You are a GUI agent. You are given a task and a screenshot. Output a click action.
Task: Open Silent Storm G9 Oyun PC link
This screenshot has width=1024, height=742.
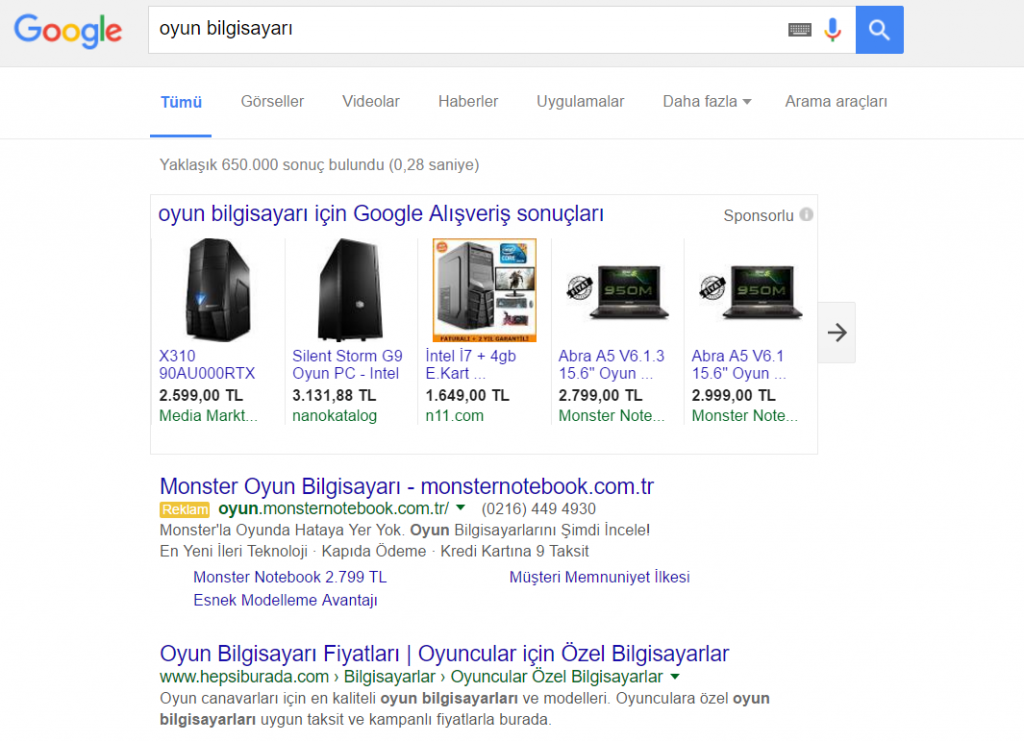347,364
